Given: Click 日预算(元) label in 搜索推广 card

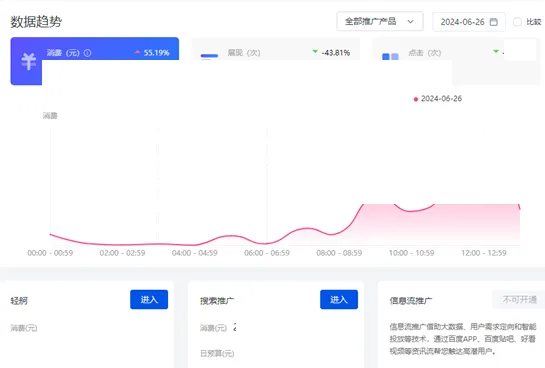Looking at the screenshot, I should 217,353.
